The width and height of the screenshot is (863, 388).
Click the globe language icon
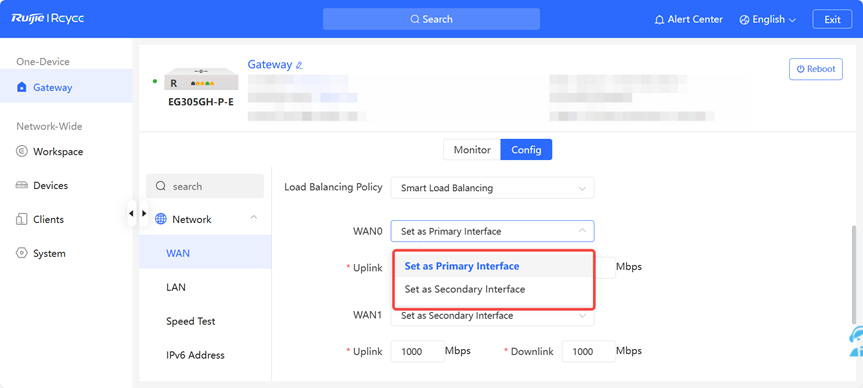tap(744, 20)
